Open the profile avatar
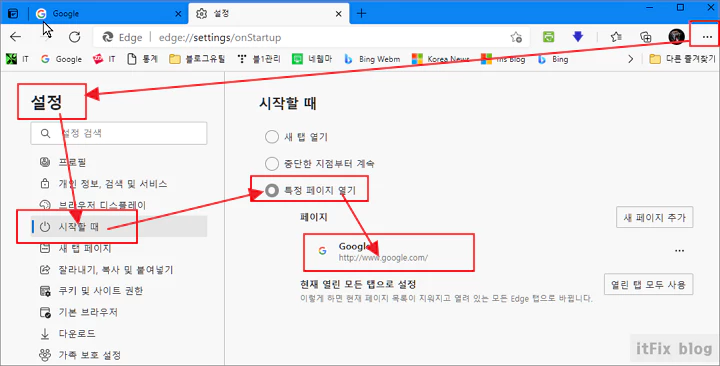This screenshot has width=720, height=366. tap(676, 37)
